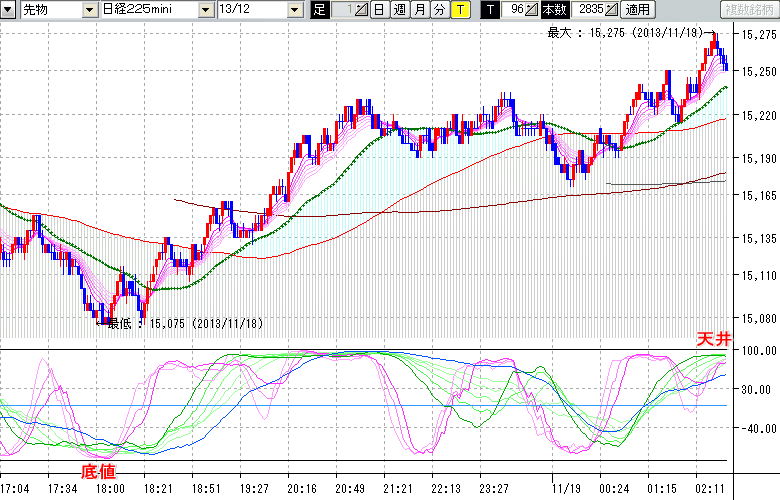The image size is (780, 500).
Task: Select the minute 分 bar button
Action: pos(438,10)
